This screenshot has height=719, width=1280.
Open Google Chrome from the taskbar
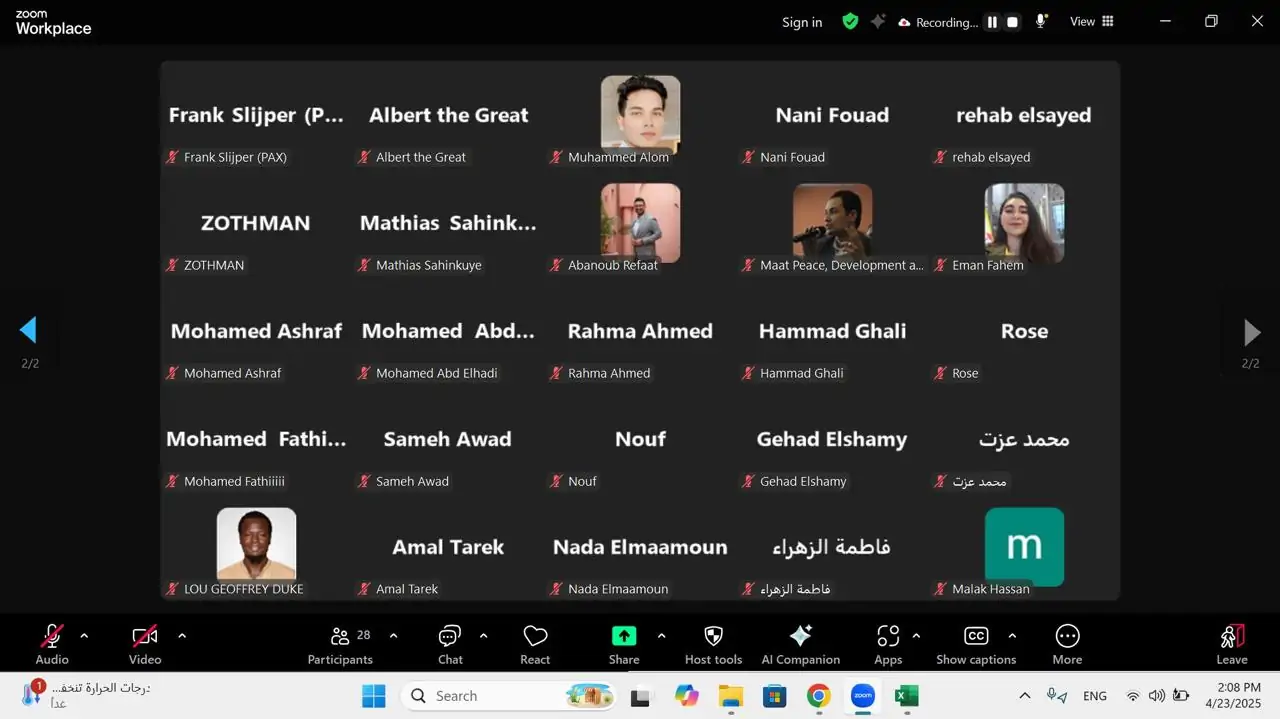[819, 696]
